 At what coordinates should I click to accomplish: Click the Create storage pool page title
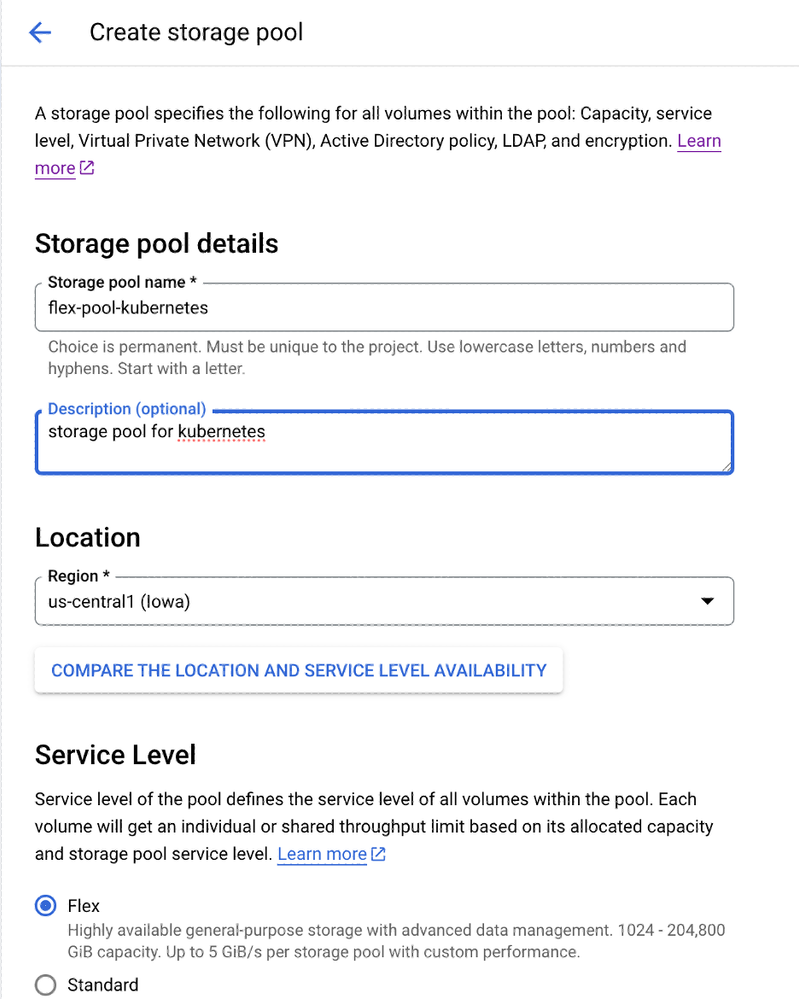pos(196,32)
